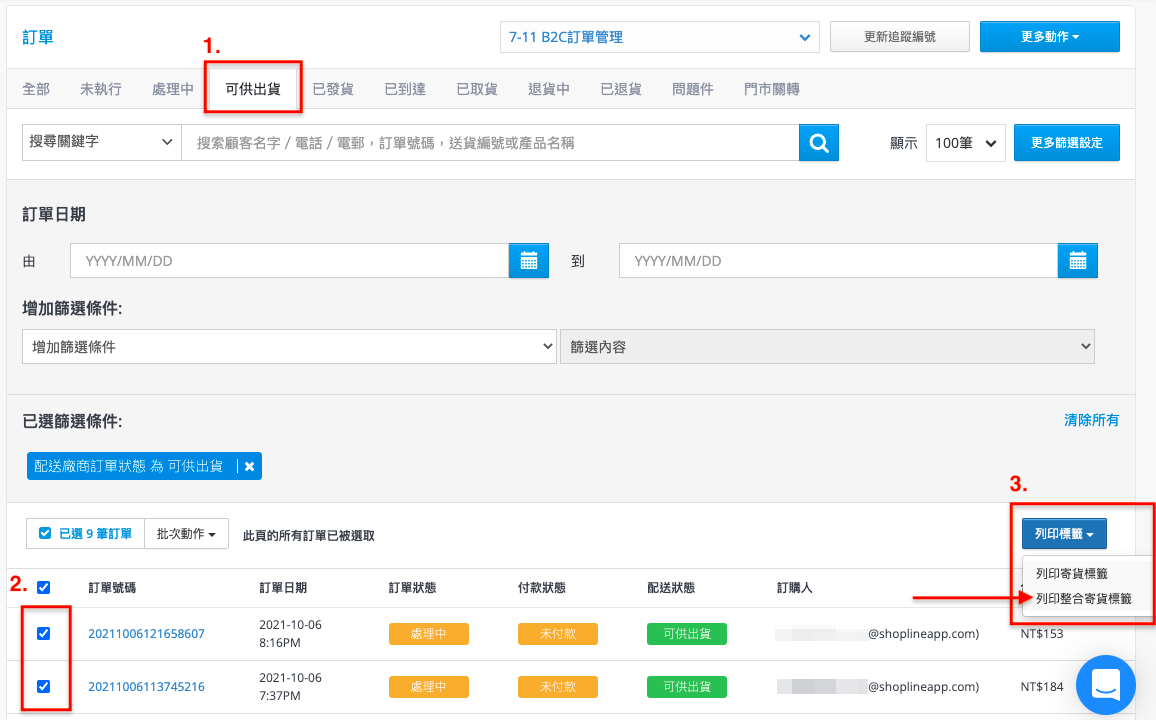Open the 篩選內容 select box

pyautogui.click(x=827, y=346)
